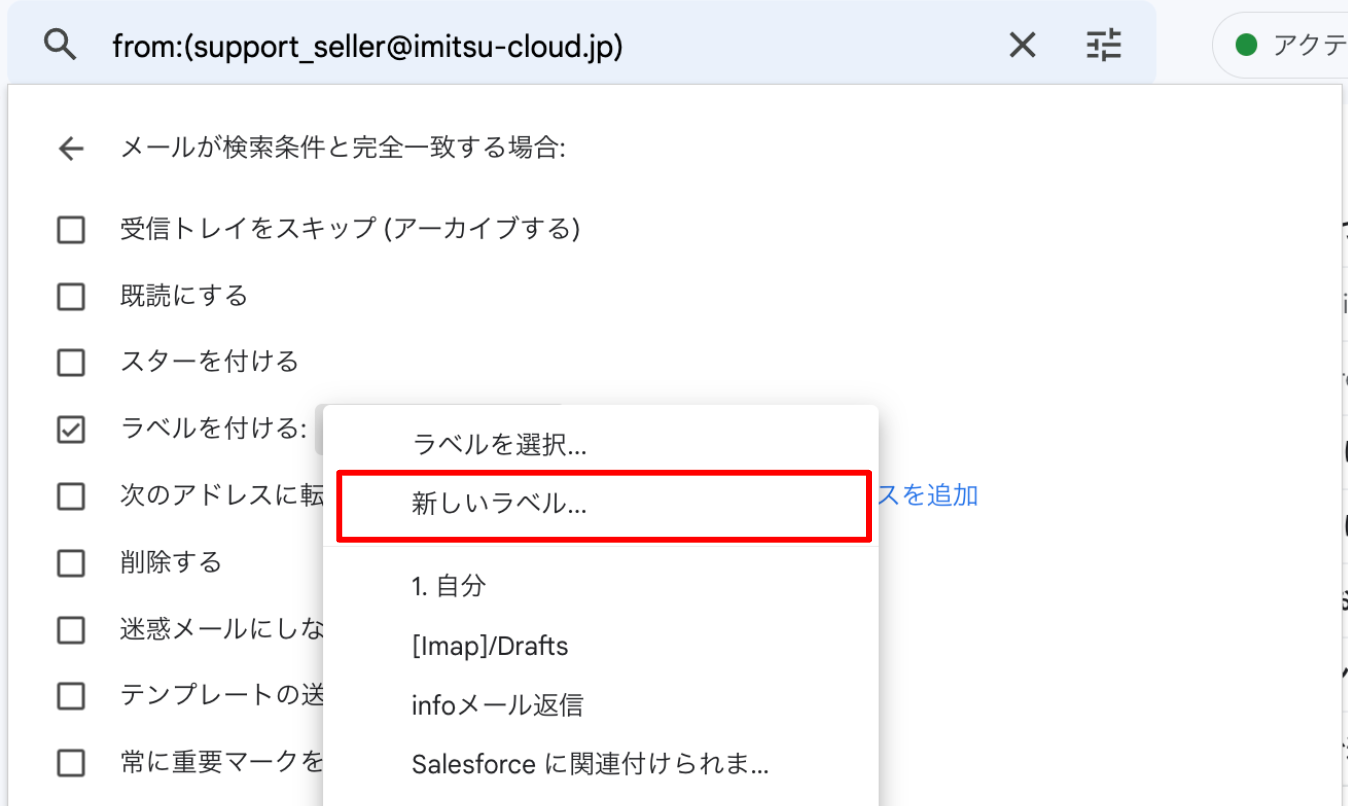Tick the スターを付ける checkbox
The image size is (1348, 806).
(x=71, y=362)
